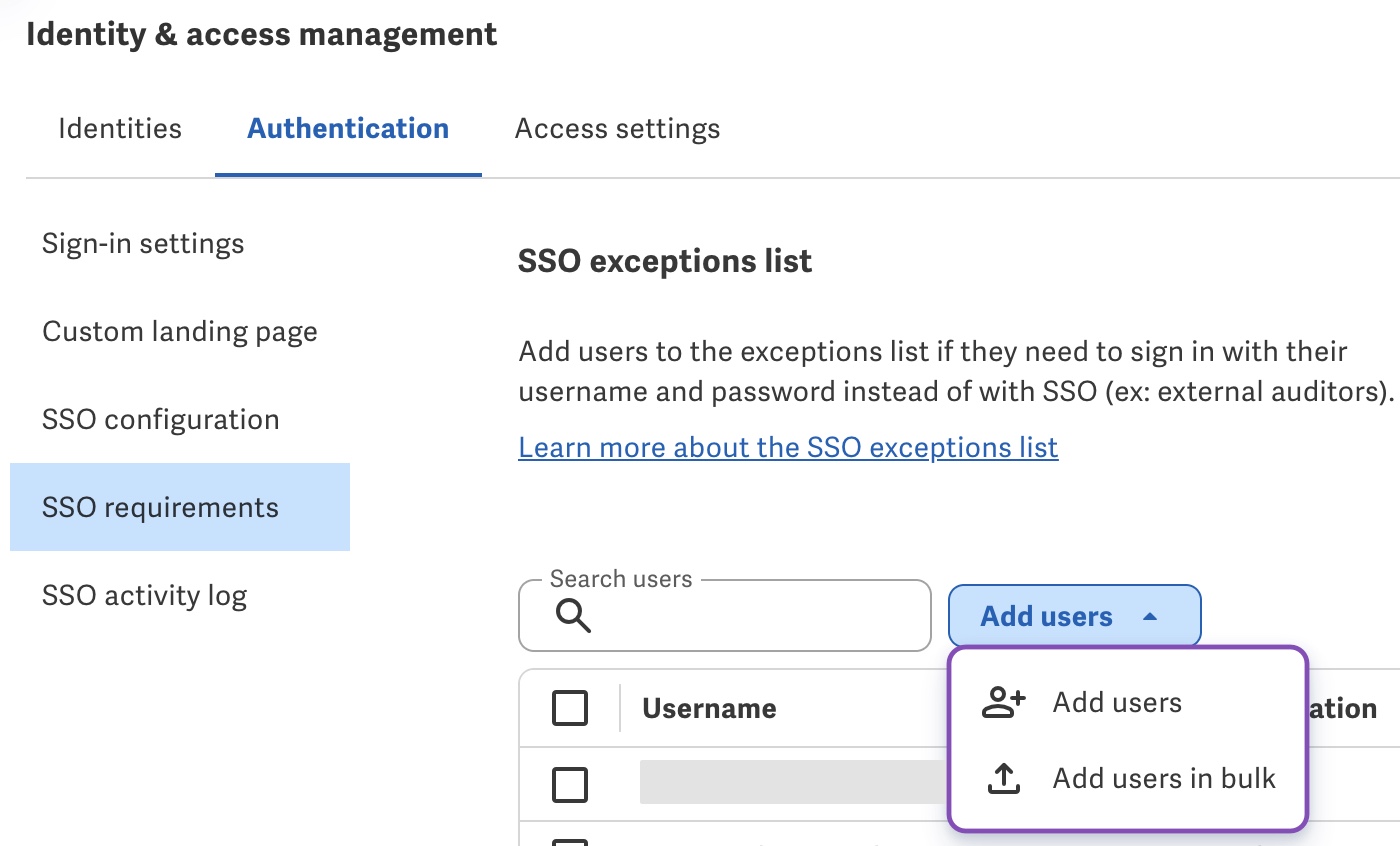Open Sign-in settings in sidebar
This screenshot has width=1400, height=846.
pyautogui.click(x=143, y=244)
